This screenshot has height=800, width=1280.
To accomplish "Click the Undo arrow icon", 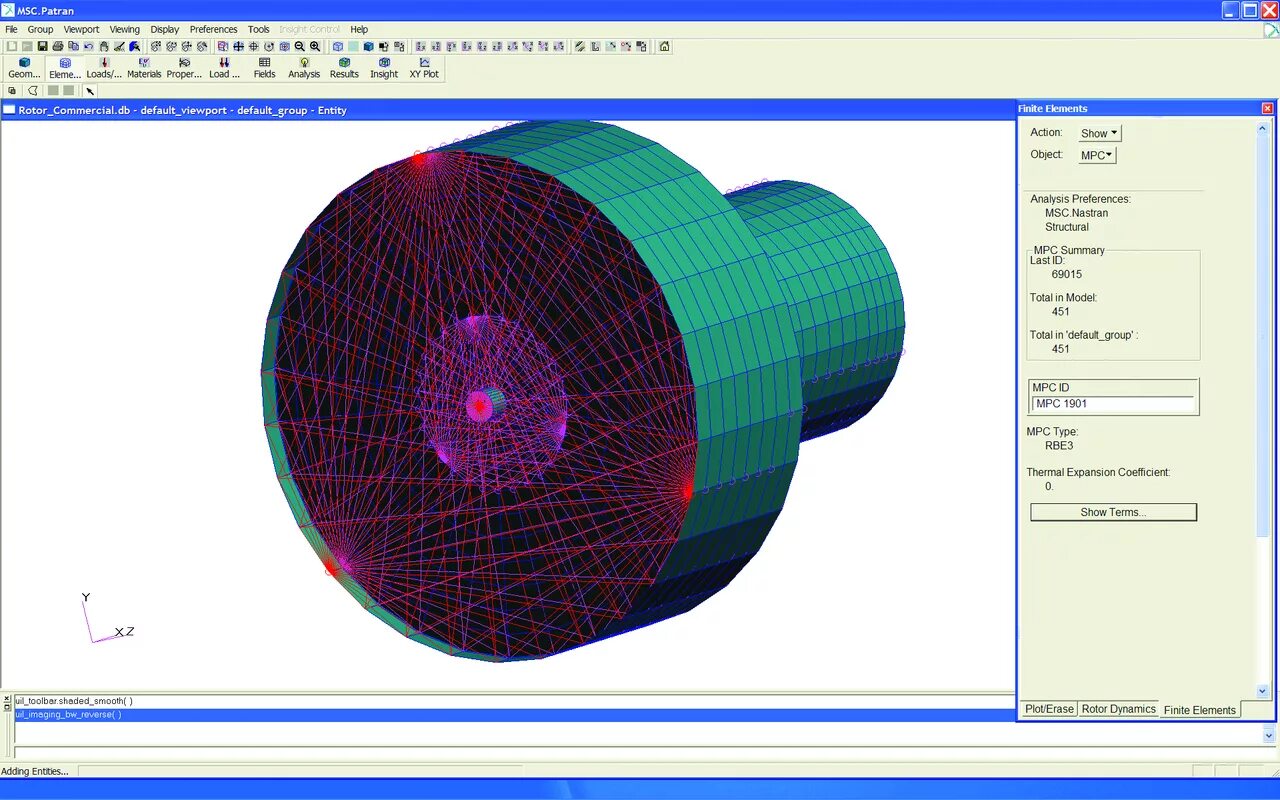I will 89,46.
